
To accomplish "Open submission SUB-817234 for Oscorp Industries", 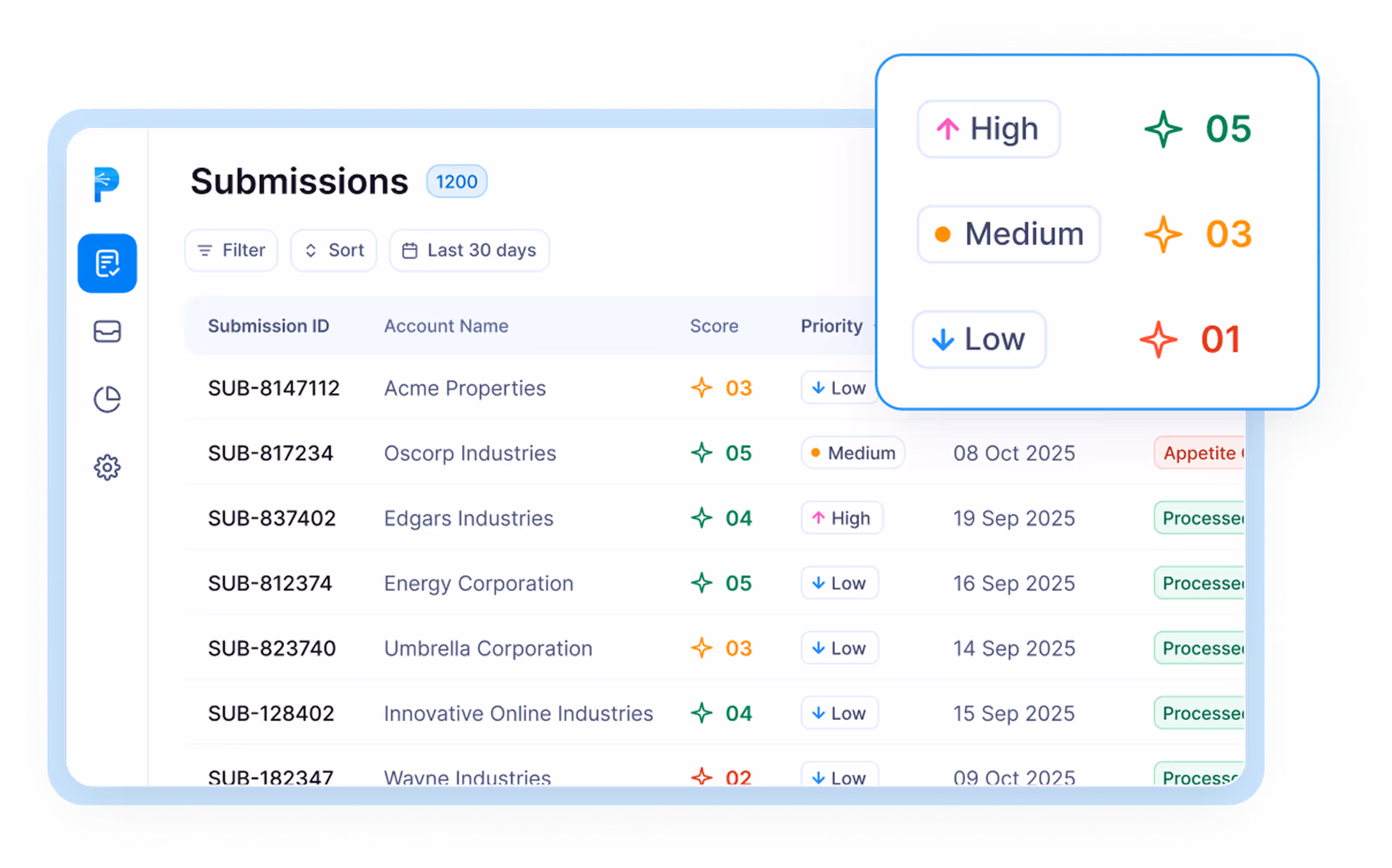I will click(271, 453).
